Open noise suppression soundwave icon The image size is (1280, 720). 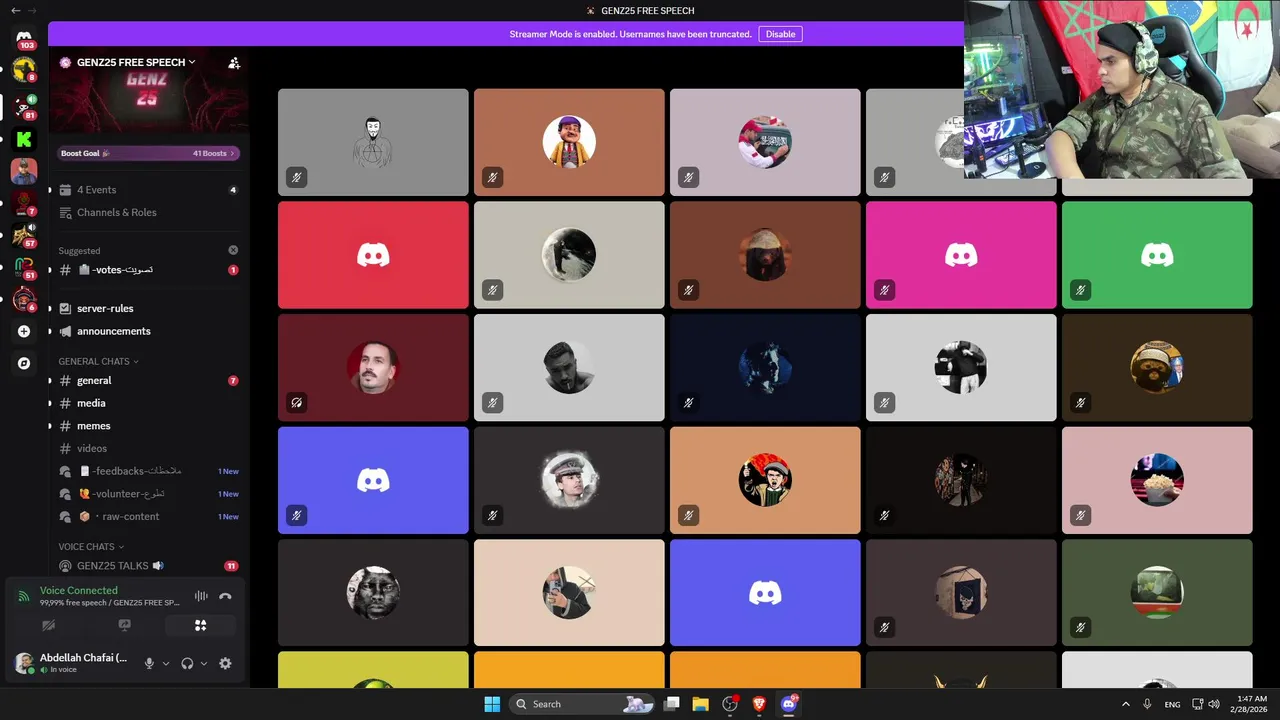[x=201, y=596]
